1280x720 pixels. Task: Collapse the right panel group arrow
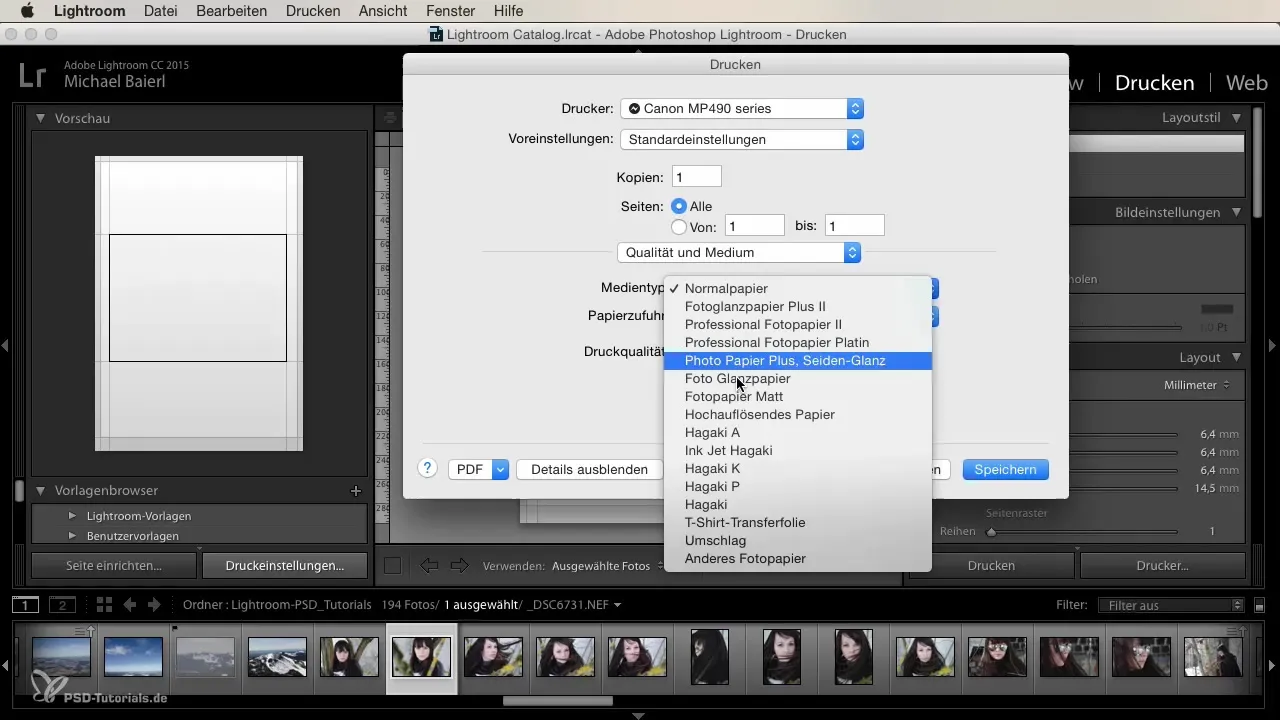[1273, 345]
